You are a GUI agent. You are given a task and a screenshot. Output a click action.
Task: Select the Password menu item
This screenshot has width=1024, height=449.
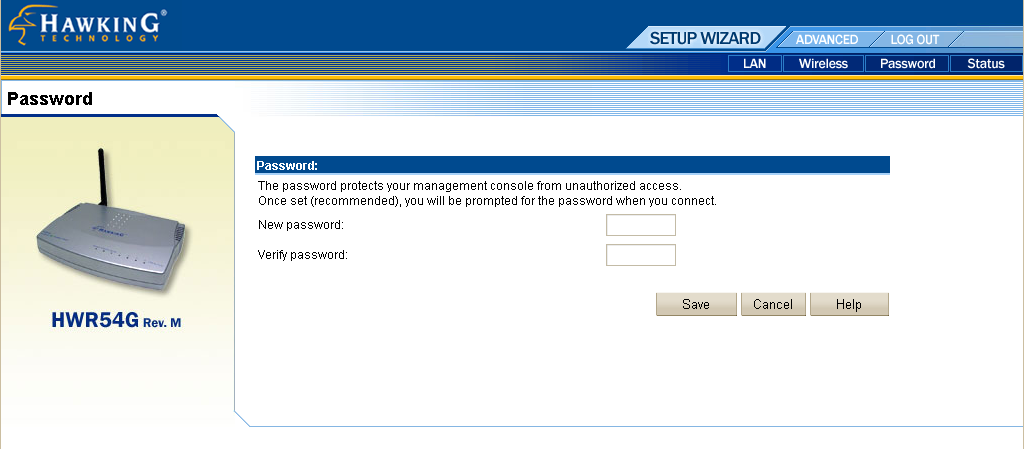point(907,64)
